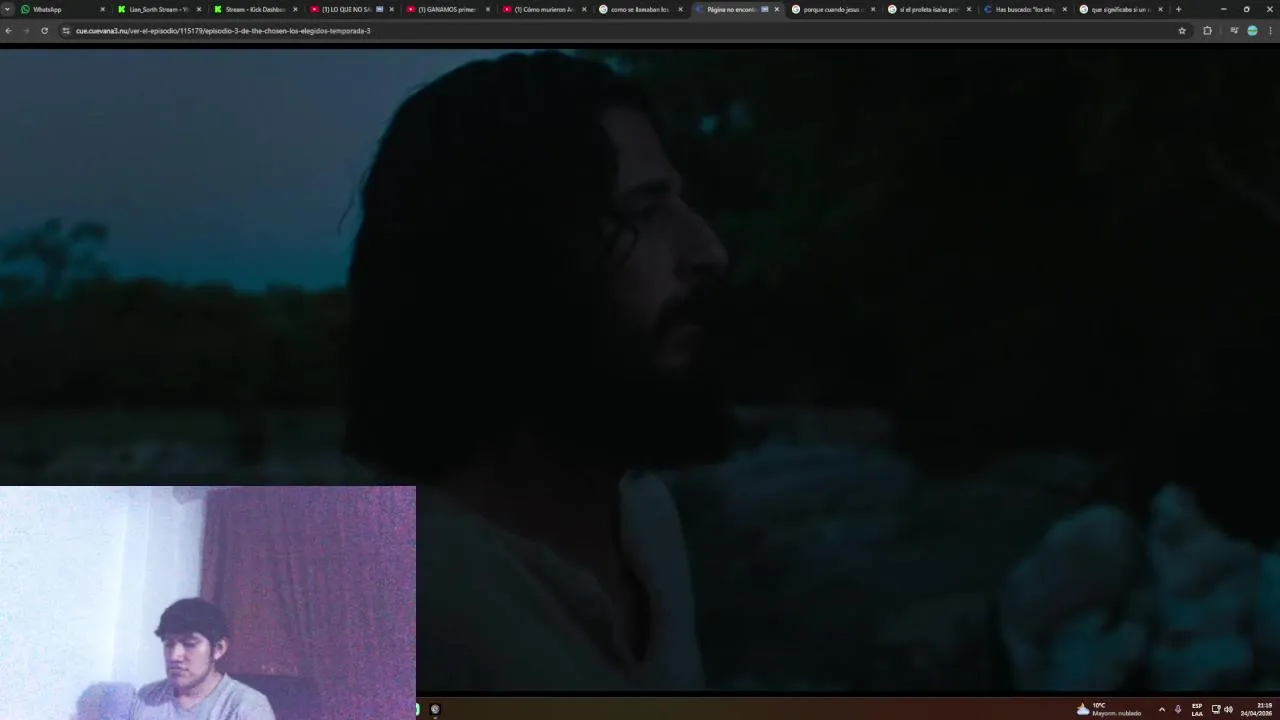Expand the tab search dropdown arrow
This screenshot has width=1280, height=720.
[7, 9]
